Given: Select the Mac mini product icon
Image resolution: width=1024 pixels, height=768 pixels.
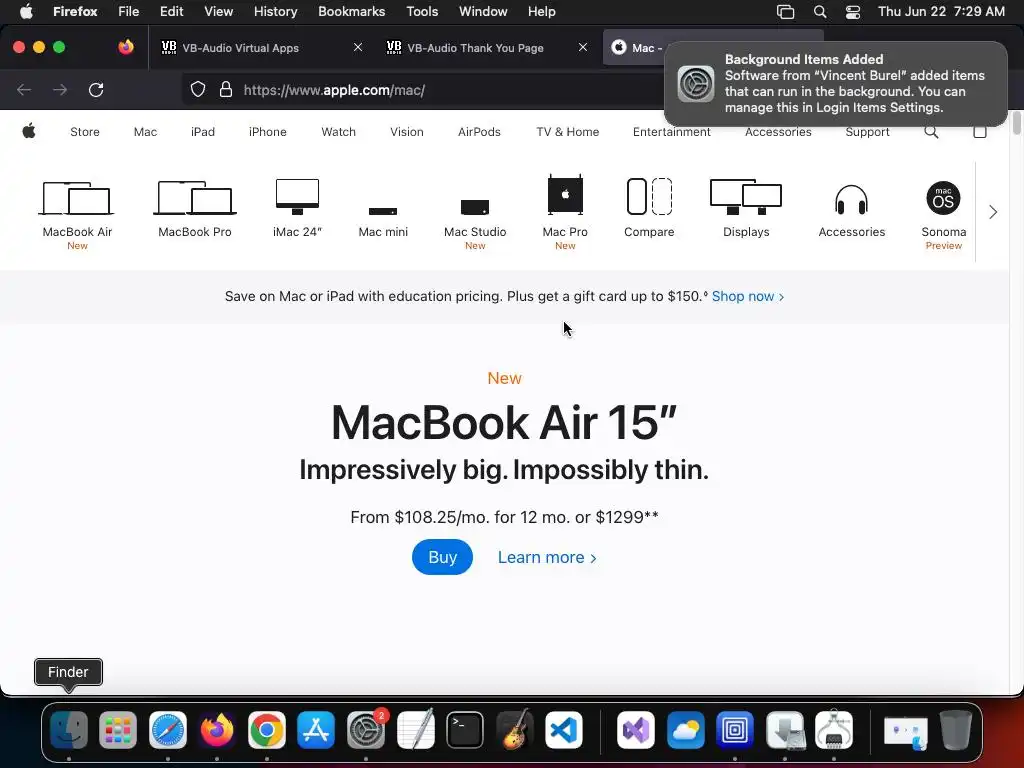Looking at the screenshot, I should [383, 211].
